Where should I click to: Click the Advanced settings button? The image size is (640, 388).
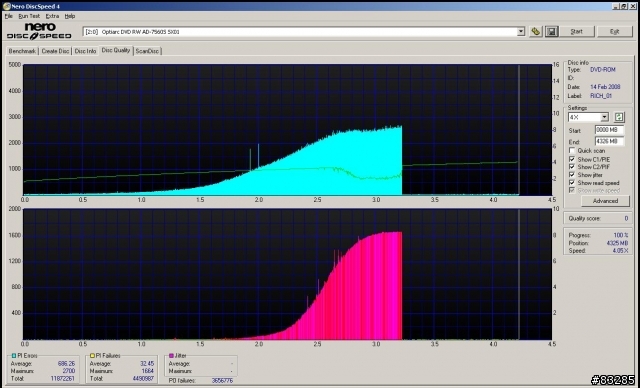(605, 201)
